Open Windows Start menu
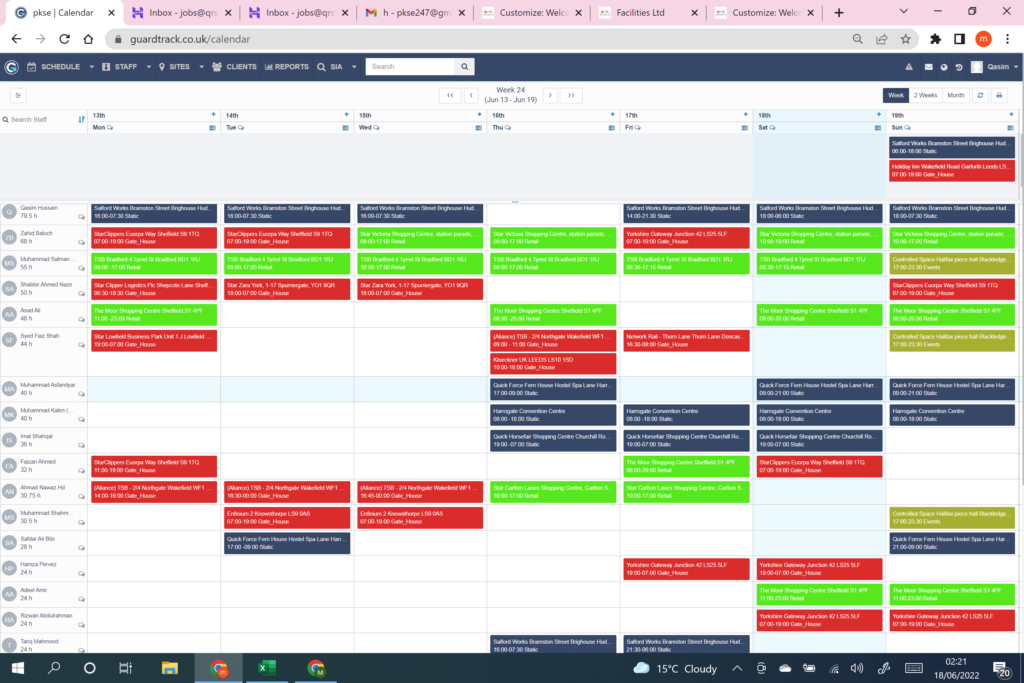Viewport: 1024px width, 683px height. [x=18, y=668]
